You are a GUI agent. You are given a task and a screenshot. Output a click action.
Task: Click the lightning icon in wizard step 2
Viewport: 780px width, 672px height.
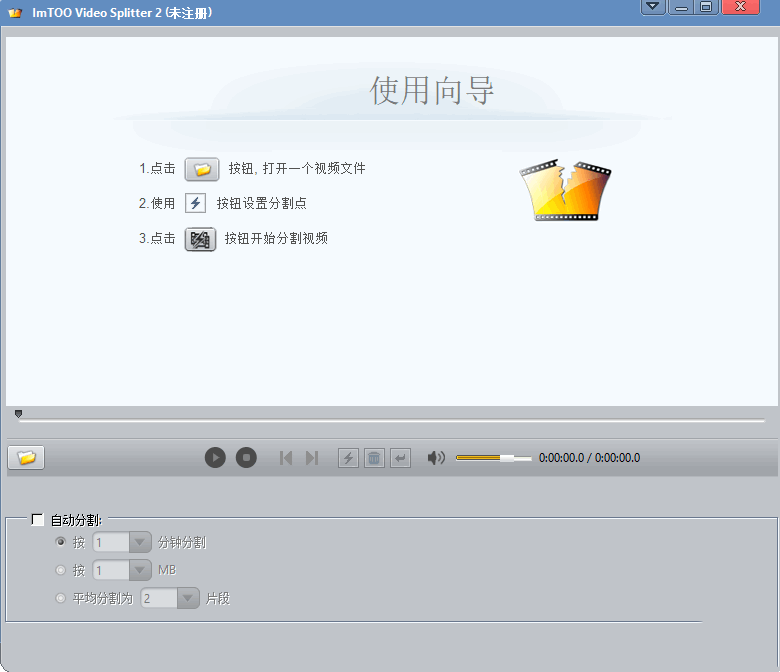click(195, 203)
